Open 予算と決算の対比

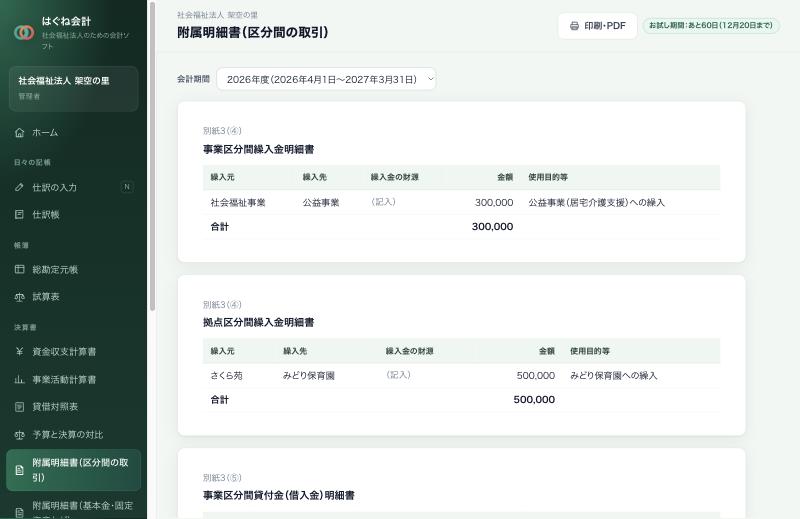pos(73,434)
